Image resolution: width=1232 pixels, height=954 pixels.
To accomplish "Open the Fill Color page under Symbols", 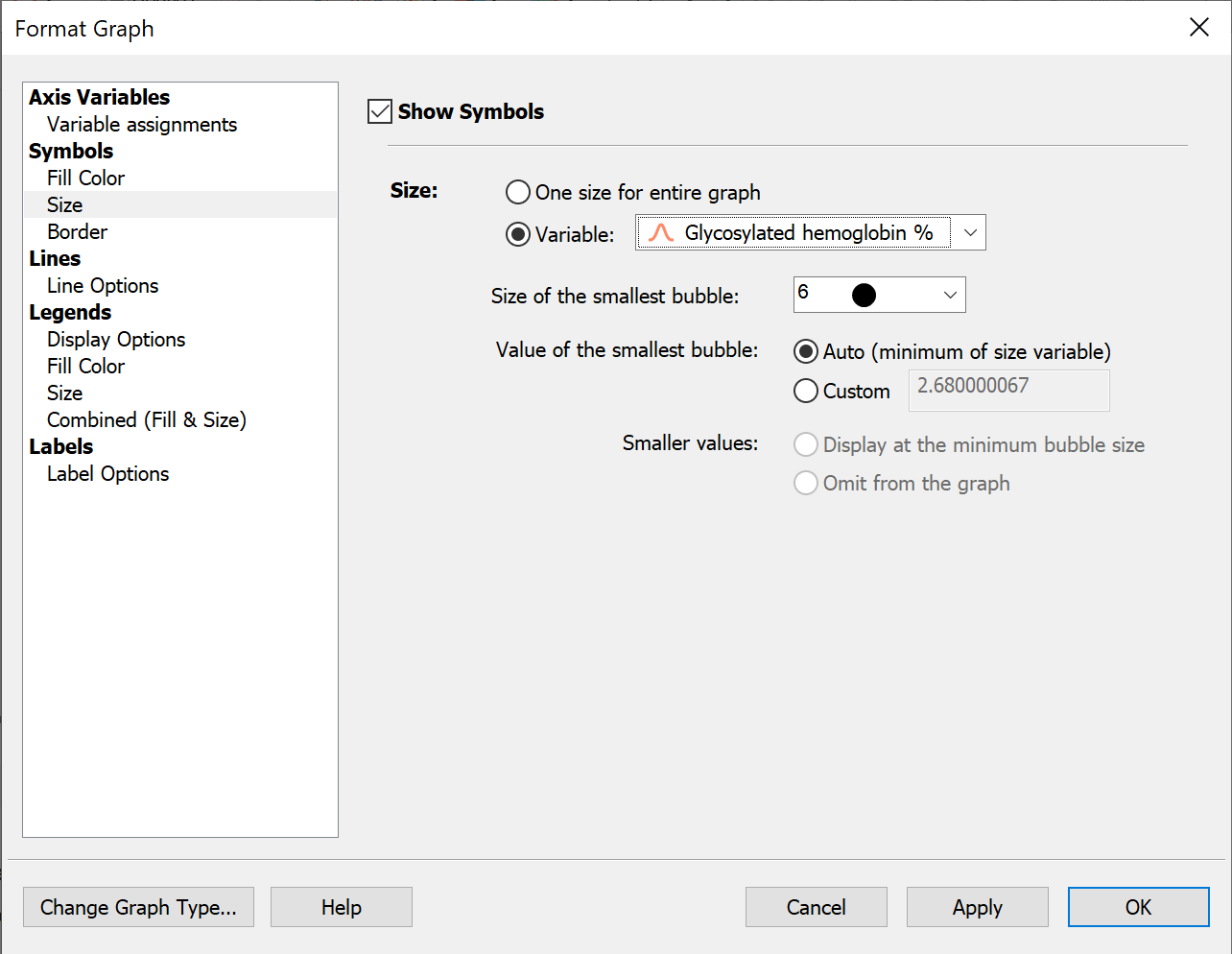I will click(84, 178).
